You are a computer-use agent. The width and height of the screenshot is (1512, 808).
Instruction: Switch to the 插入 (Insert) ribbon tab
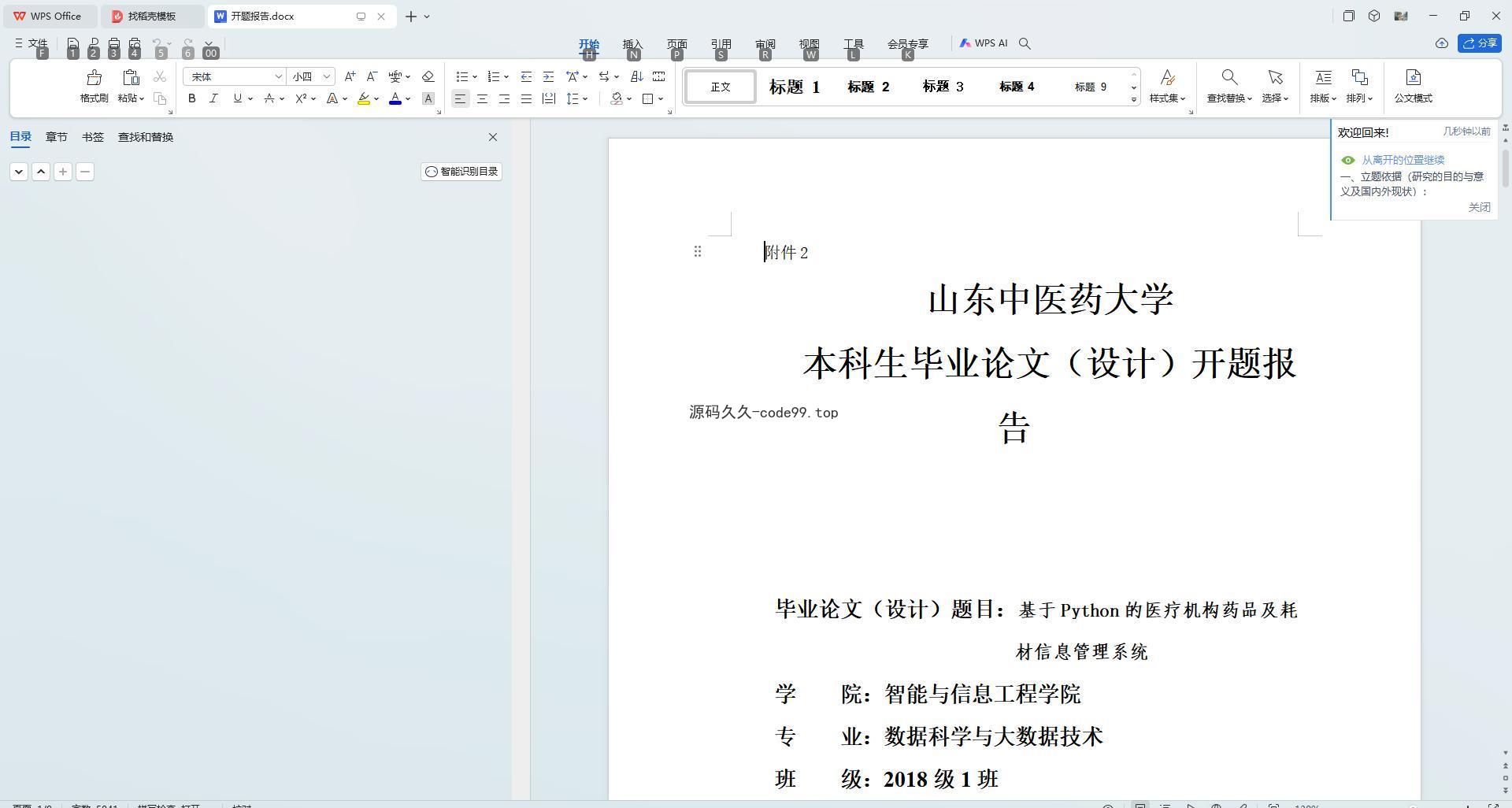point(632,43)
